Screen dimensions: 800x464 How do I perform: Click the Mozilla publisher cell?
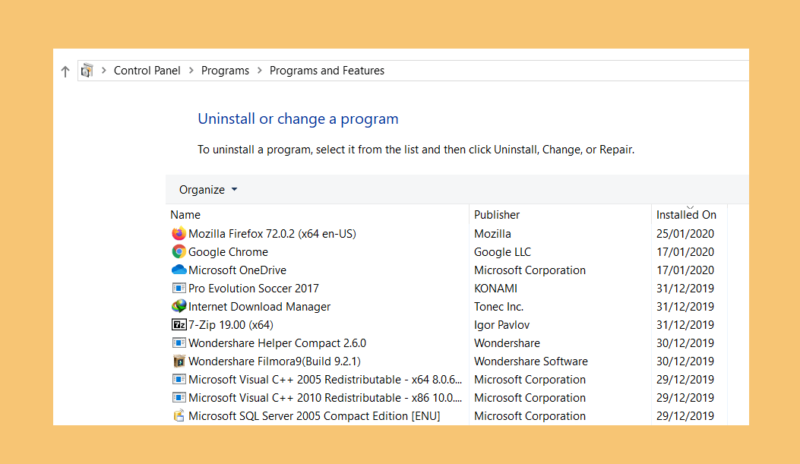(492, 234)
